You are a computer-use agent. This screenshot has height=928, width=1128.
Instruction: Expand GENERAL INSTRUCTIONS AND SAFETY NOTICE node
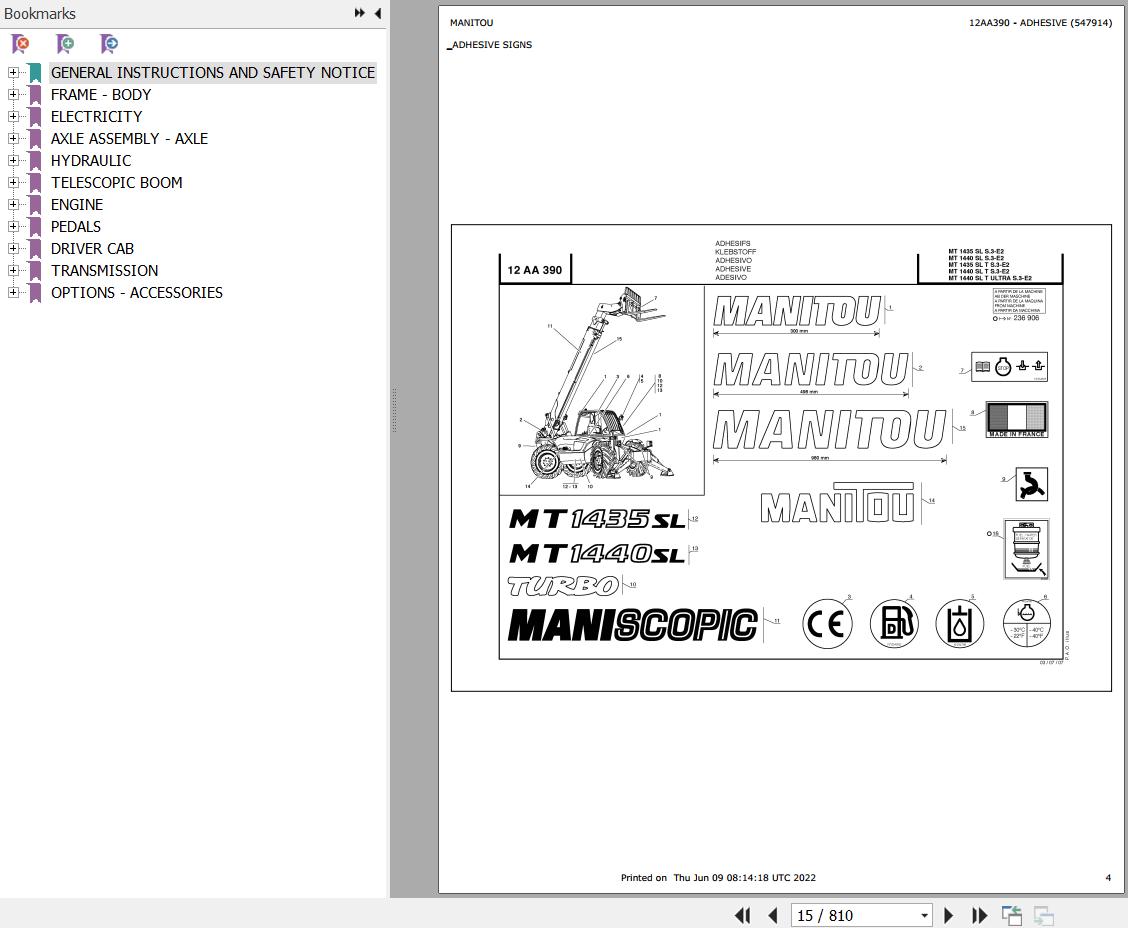point(13,73)
